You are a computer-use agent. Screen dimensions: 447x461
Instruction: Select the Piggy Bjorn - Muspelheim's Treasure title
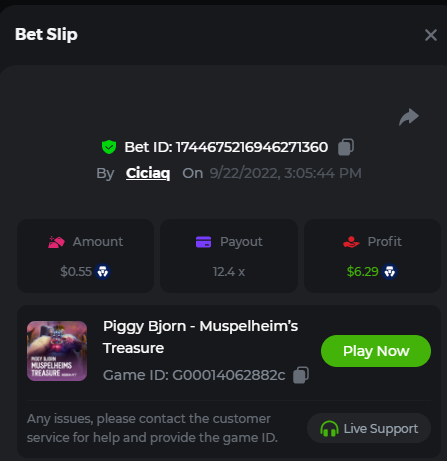point(200,337)
